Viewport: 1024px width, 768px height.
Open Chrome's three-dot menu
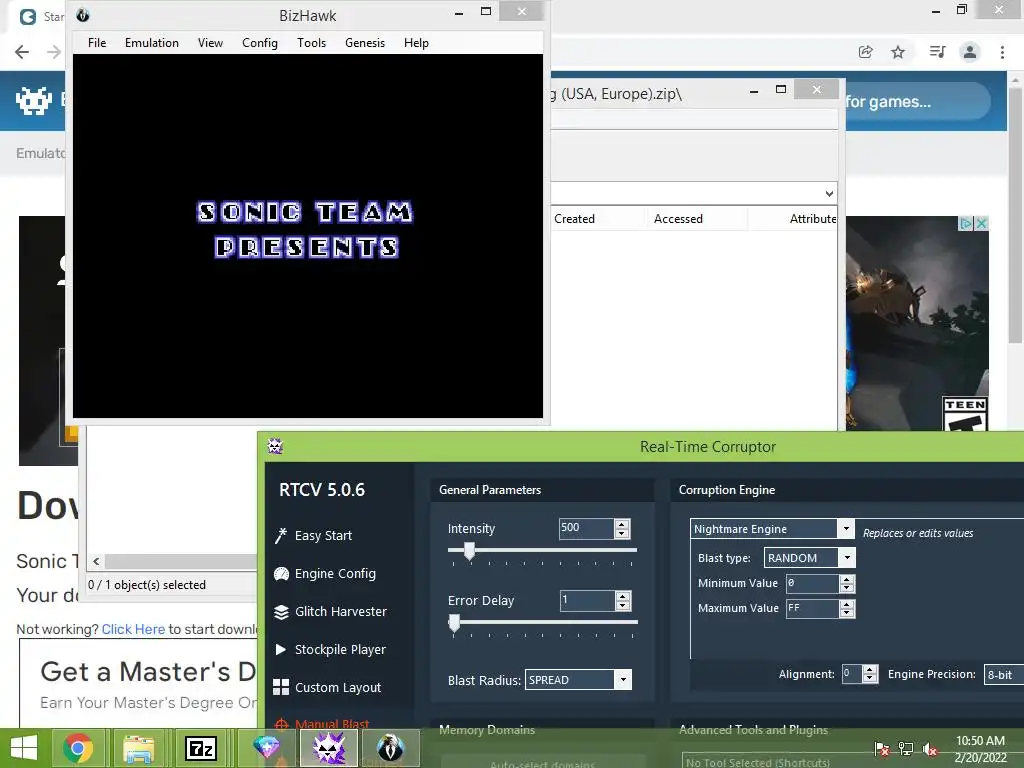[1002, 52]
